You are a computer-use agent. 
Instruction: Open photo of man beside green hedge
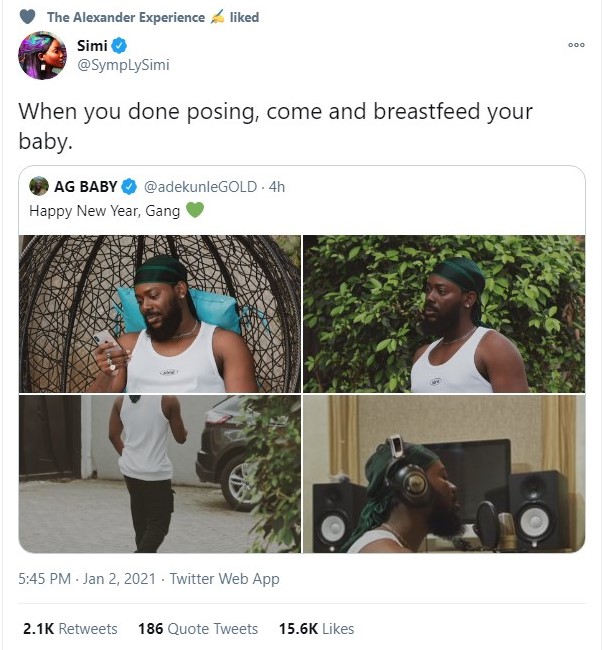(444, 314)
